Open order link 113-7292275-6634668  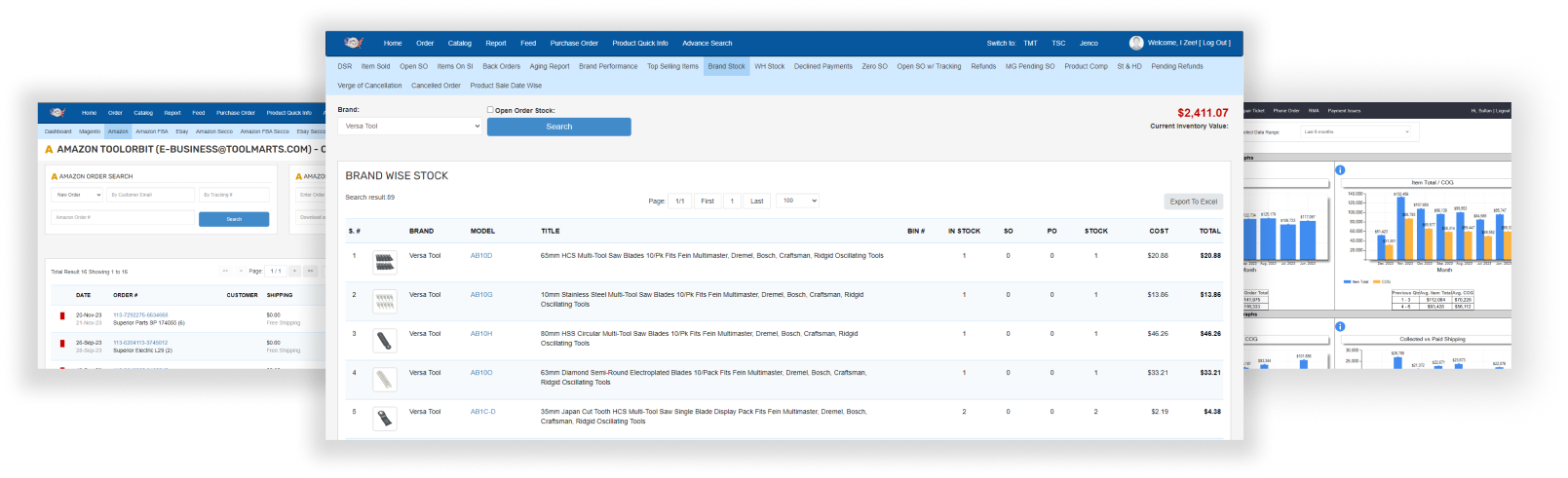click(x=140, y=315)
